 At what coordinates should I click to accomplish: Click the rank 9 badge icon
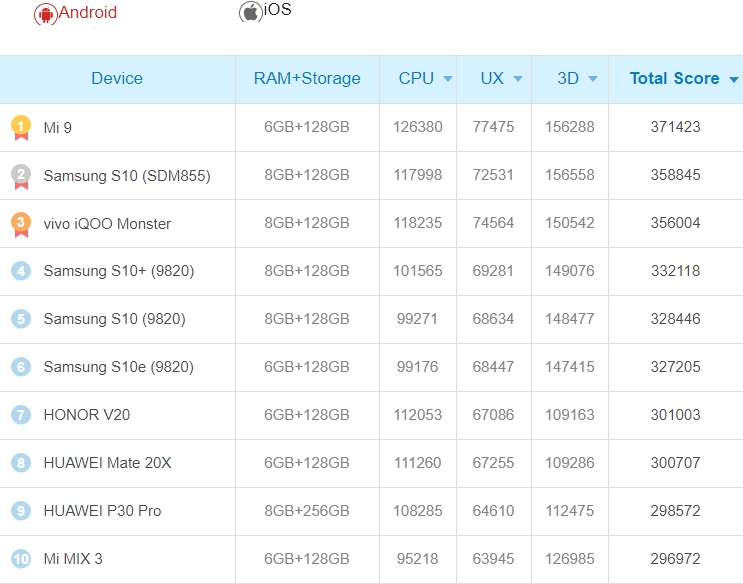pyautogui.click(x=21, y=511)
